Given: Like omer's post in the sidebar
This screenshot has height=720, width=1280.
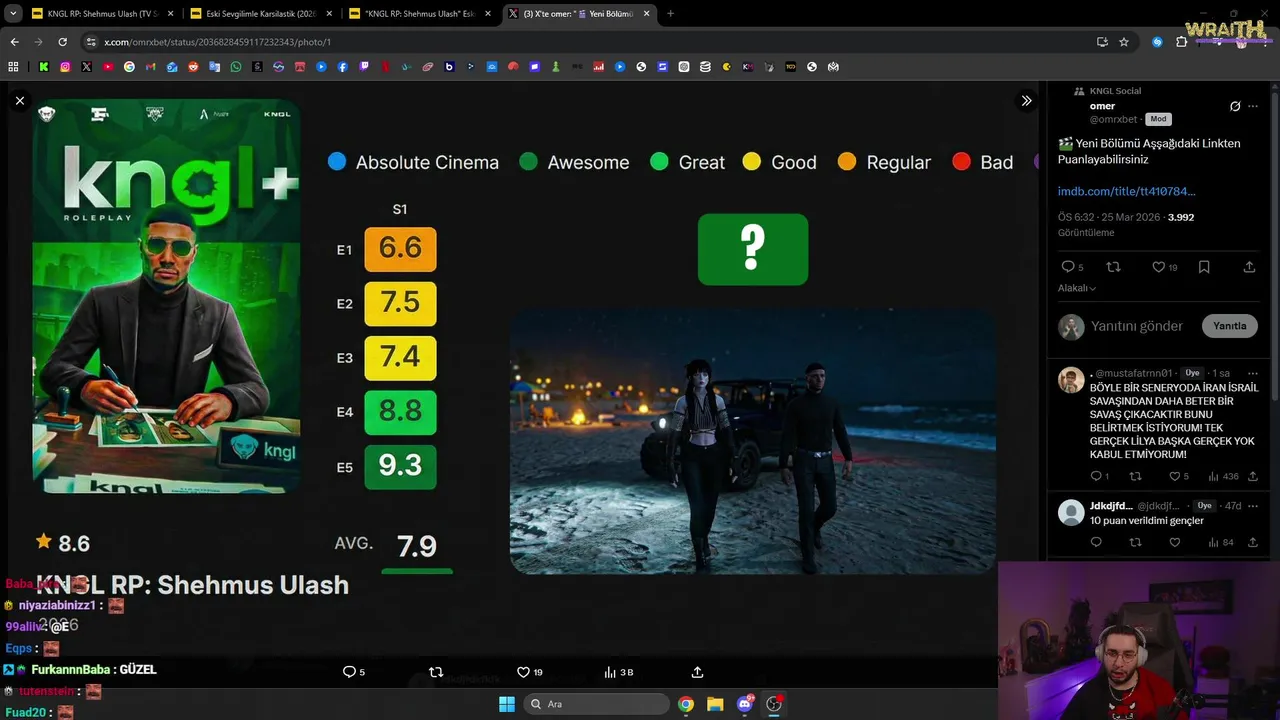Looking at the screenshot, I should (1158, 267).
